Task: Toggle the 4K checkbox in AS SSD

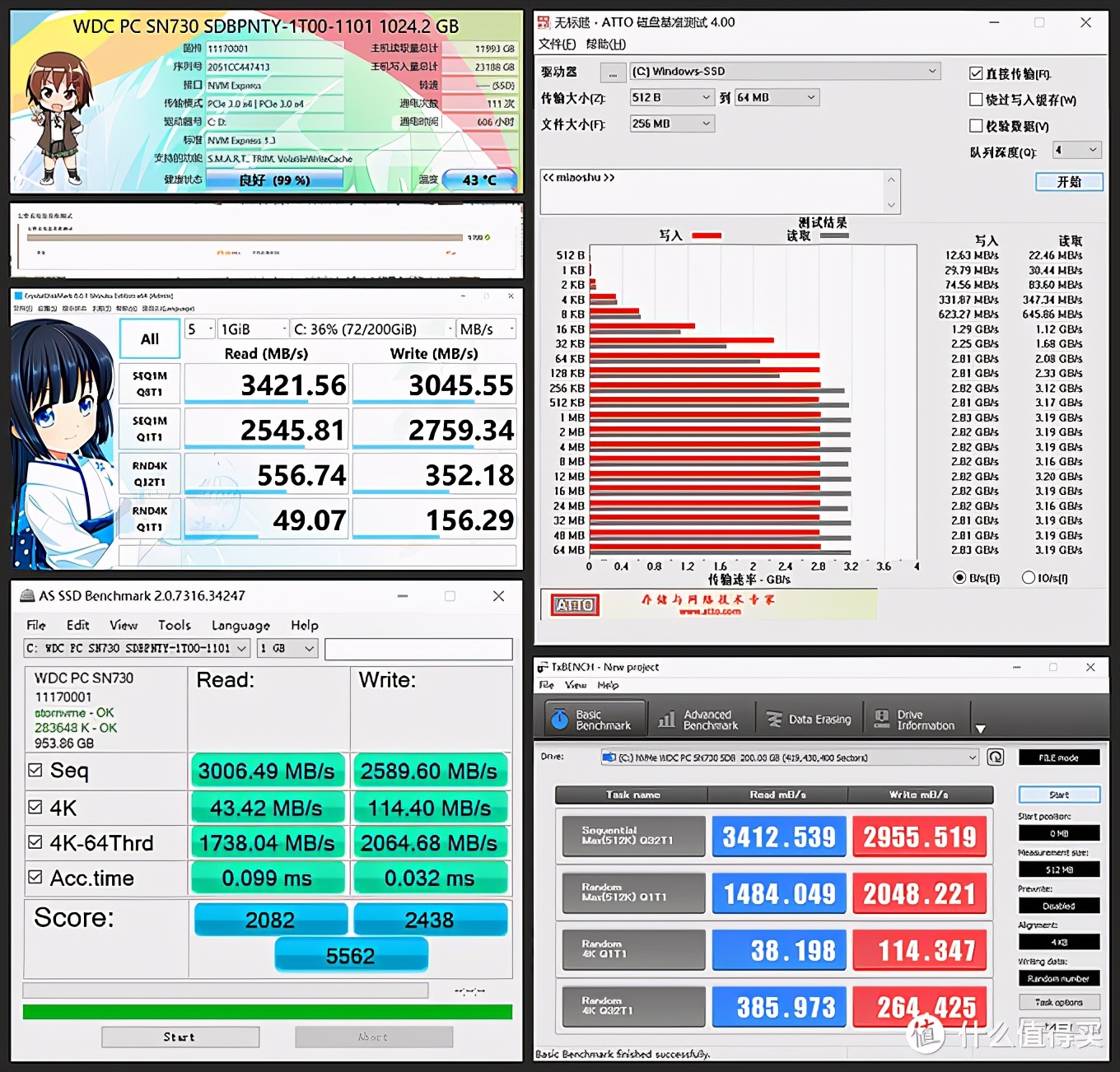Action: coord(35,807)
